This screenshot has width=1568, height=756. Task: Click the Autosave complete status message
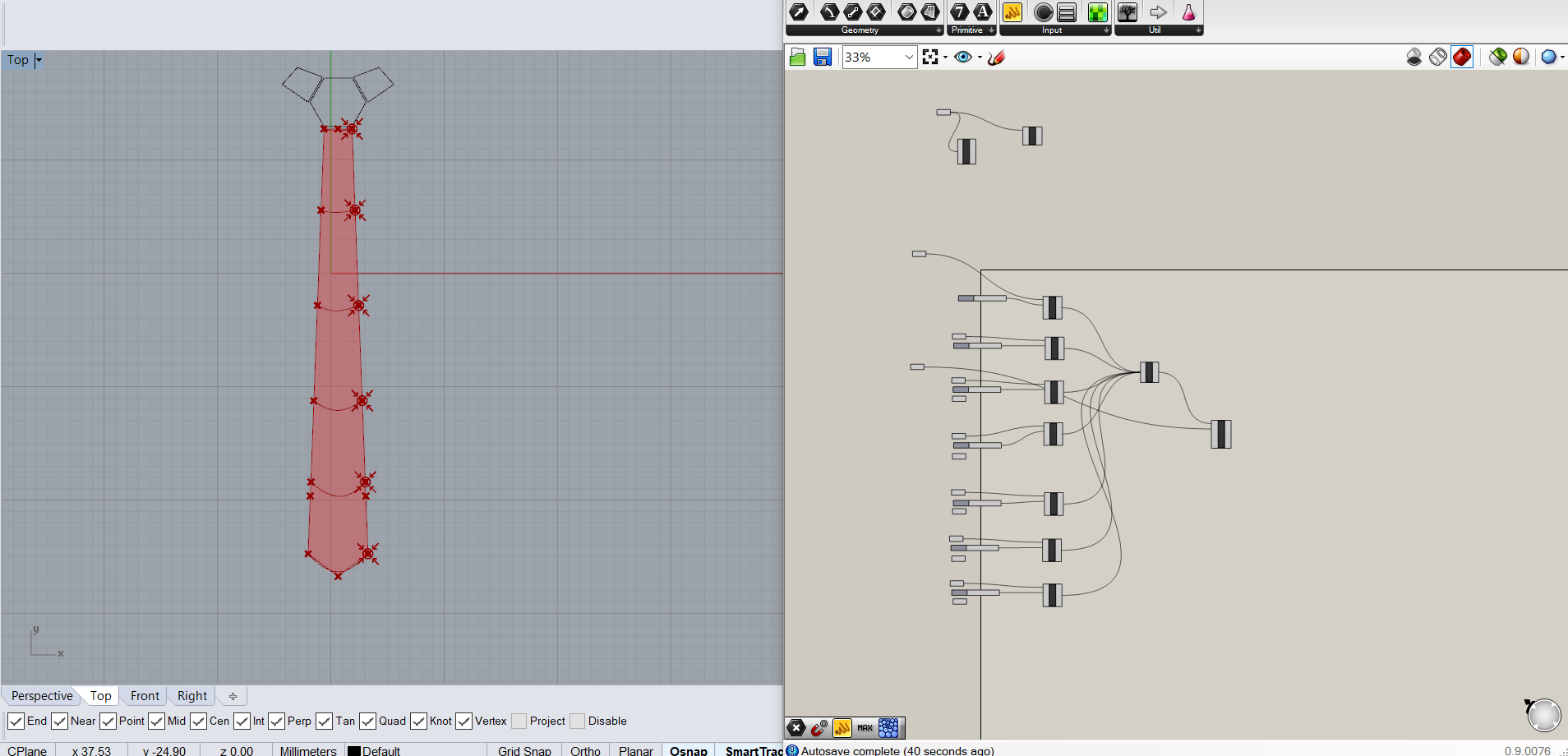coord(897,750)
